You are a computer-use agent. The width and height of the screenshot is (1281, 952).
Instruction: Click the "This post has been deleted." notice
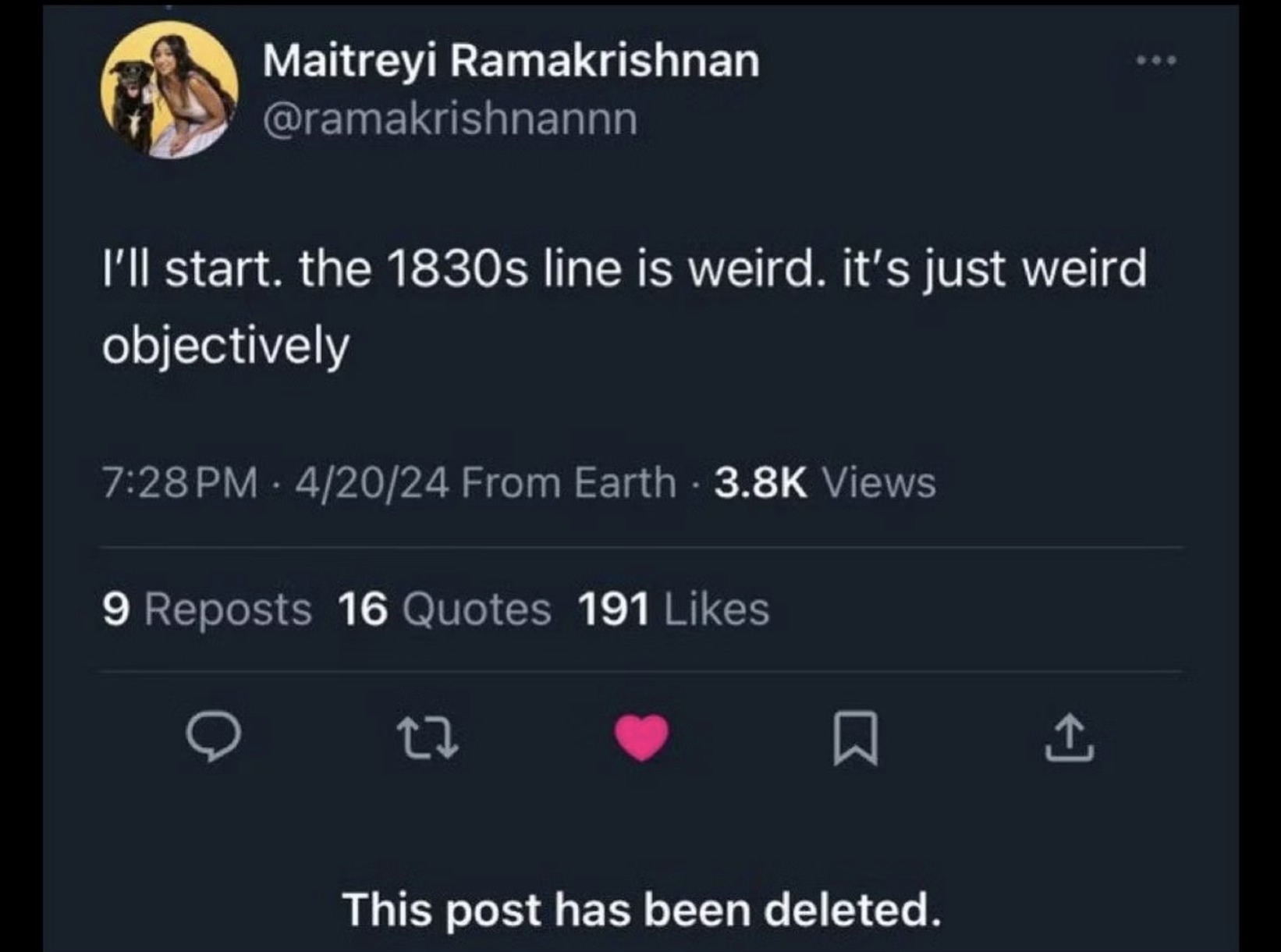tap(641, 910)
